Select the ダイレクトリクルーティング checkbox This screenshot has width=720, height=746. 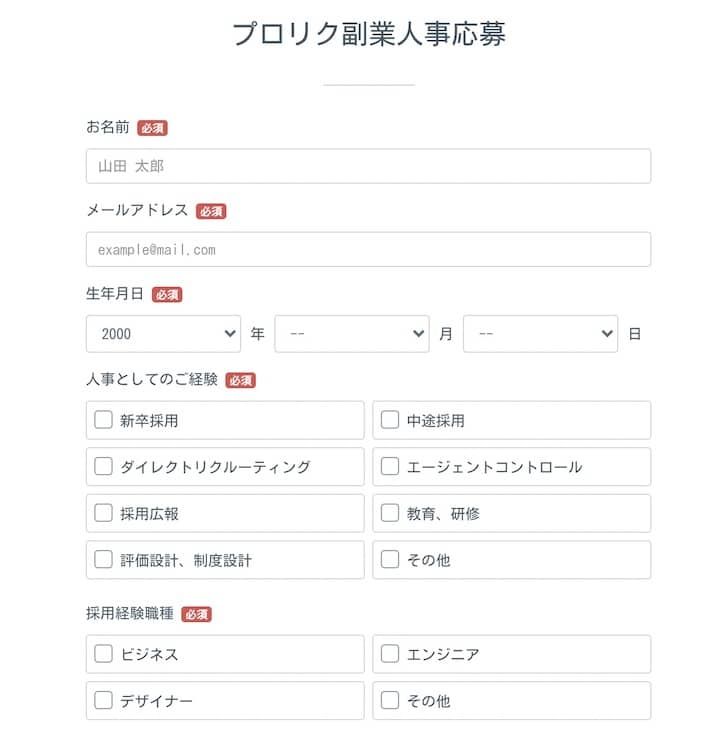103,467
